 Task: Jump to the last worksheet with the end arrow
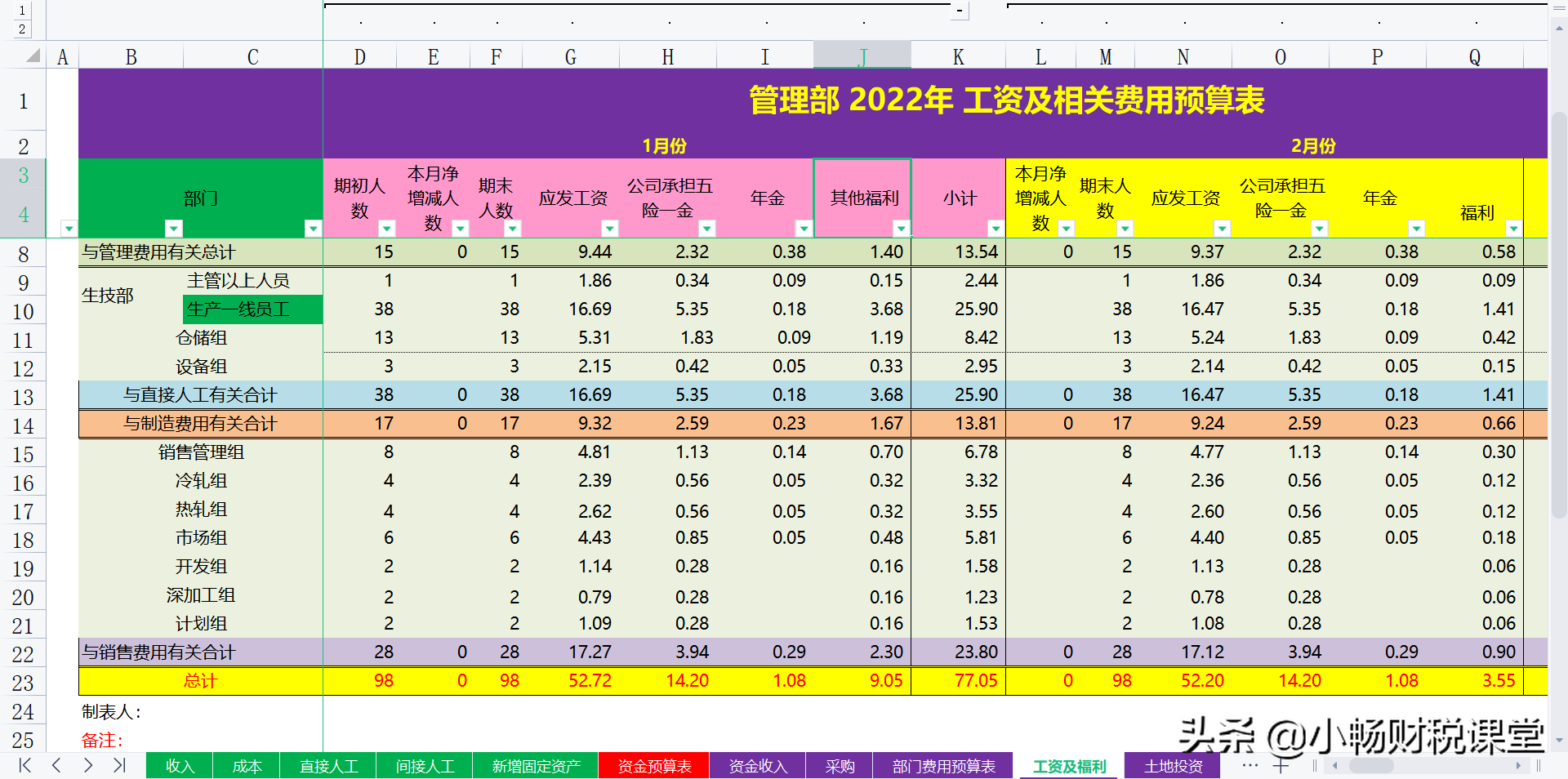118,766
